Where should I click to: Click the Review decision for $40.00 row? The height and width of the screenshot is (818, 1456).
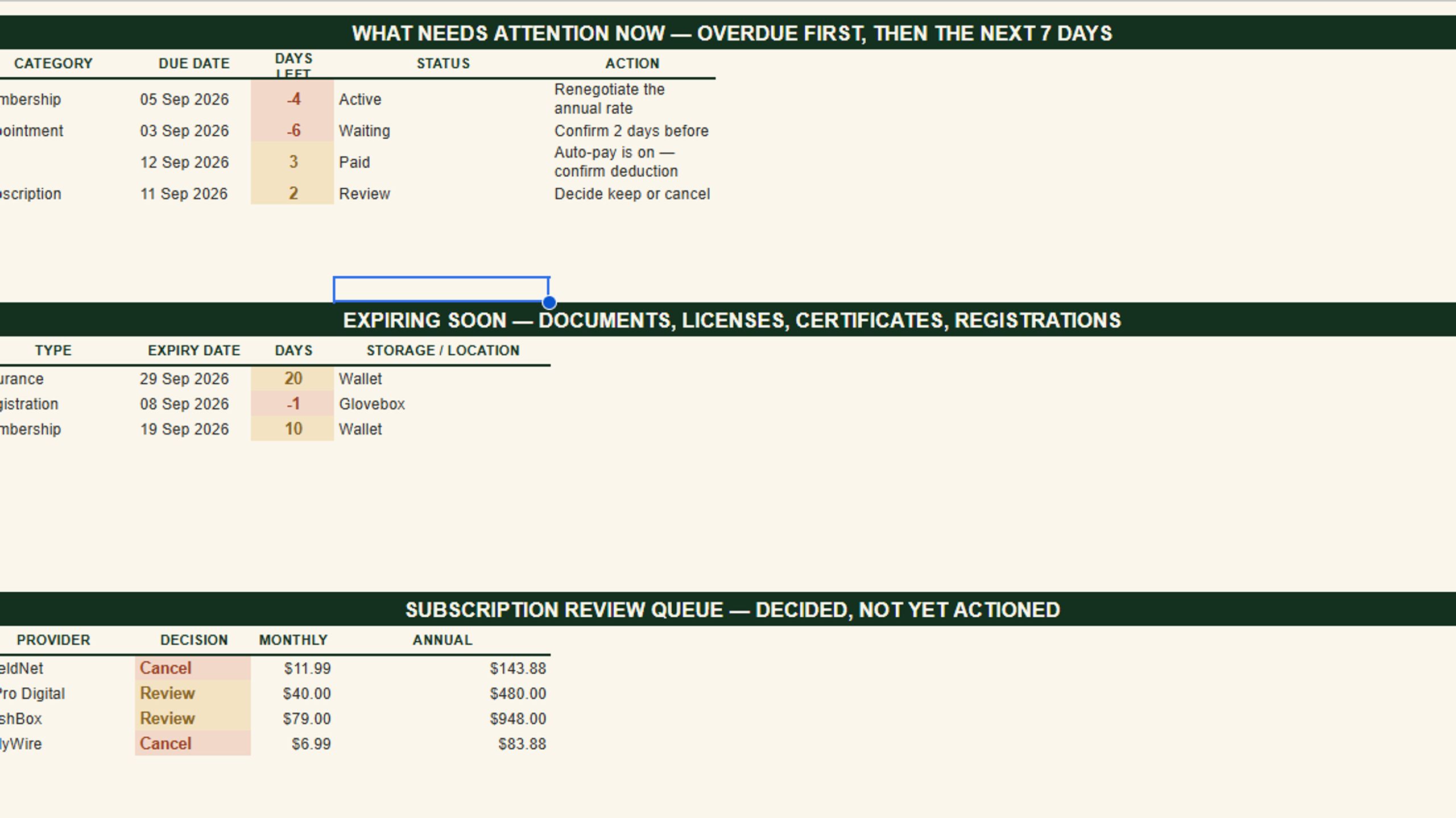point(193,694)
